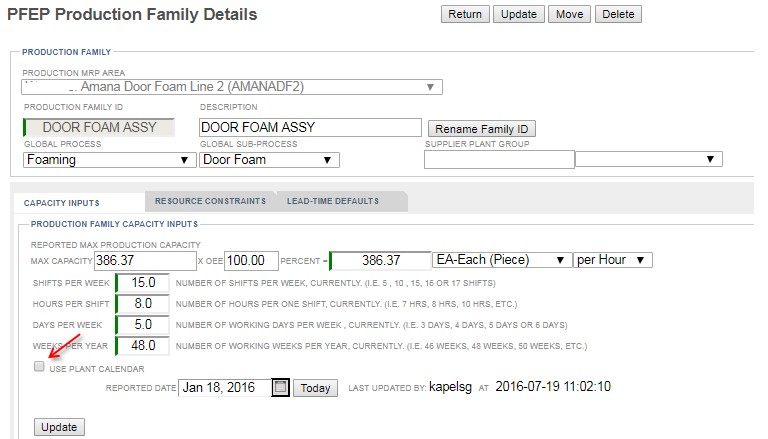This screenshot has height=439, width=768.
Task: Click the PFEP Production Family Details heading
Action: [x=132, y=14]
